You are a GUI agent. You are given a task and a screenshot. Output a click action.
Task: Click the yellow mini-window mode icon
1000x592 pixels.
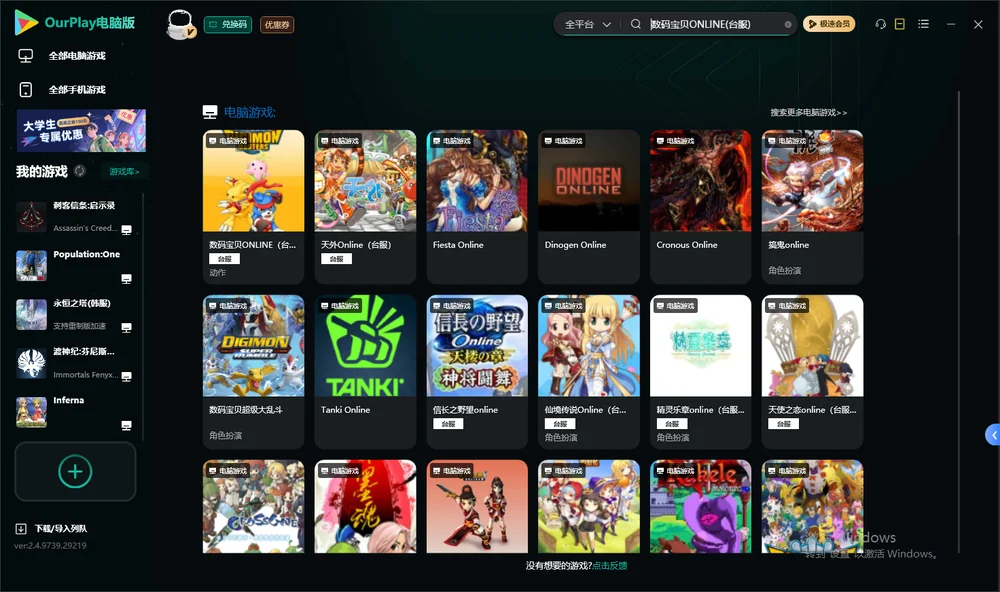click(899, 24)
